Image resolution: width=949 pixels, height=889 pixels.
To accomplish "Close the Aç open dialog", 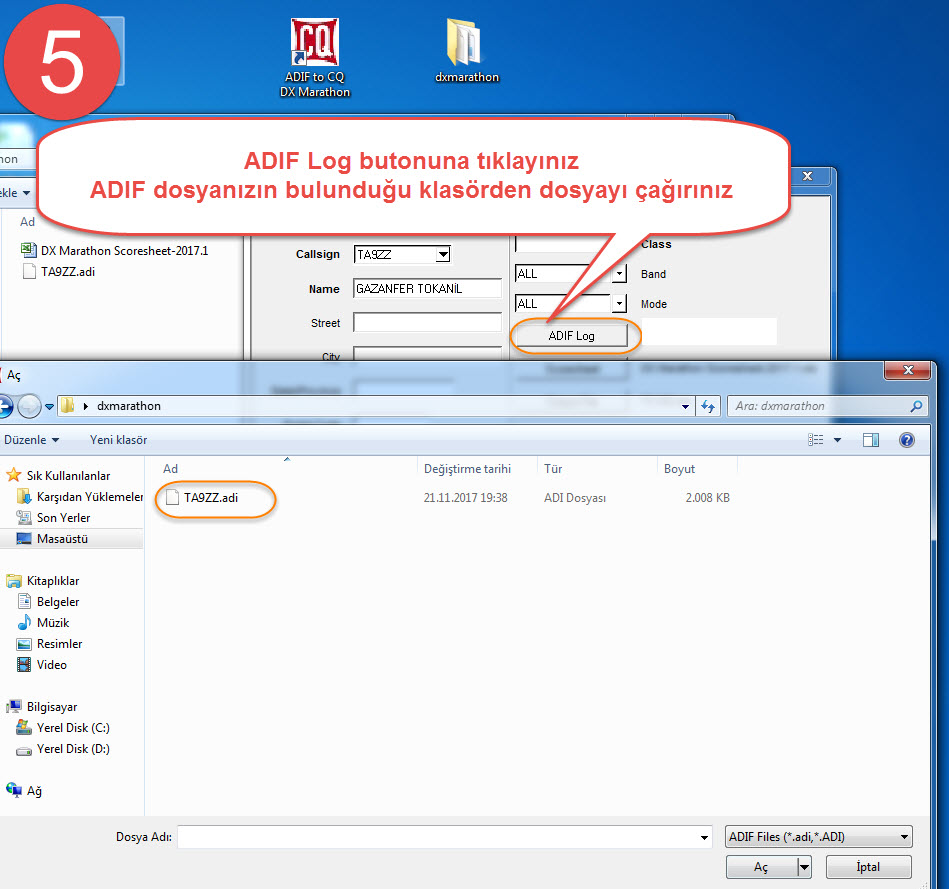I will (907, 370).
